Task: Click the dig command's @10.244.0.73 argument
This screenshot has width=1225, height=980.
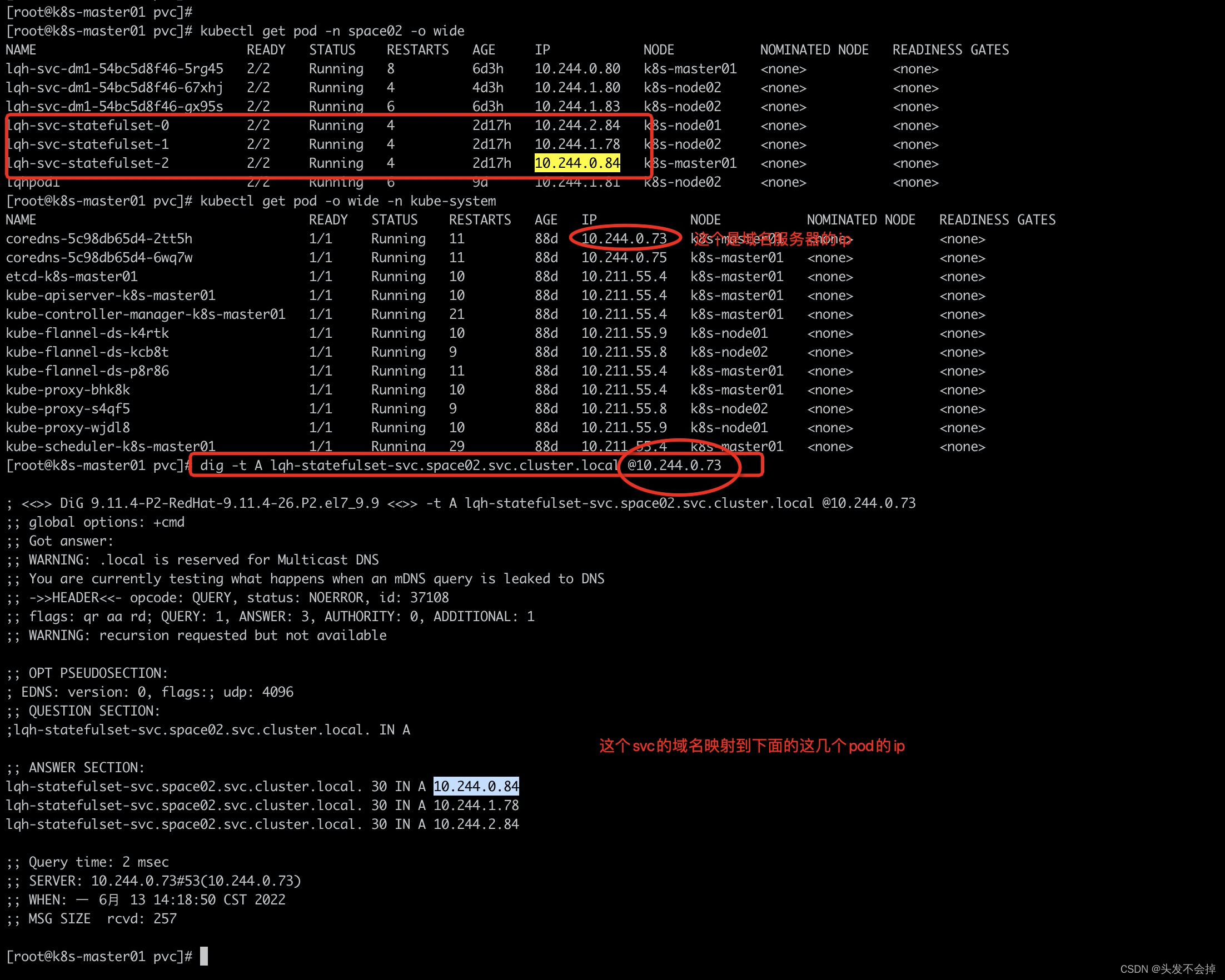Action: pyautogui.click(x=674, y=466)
